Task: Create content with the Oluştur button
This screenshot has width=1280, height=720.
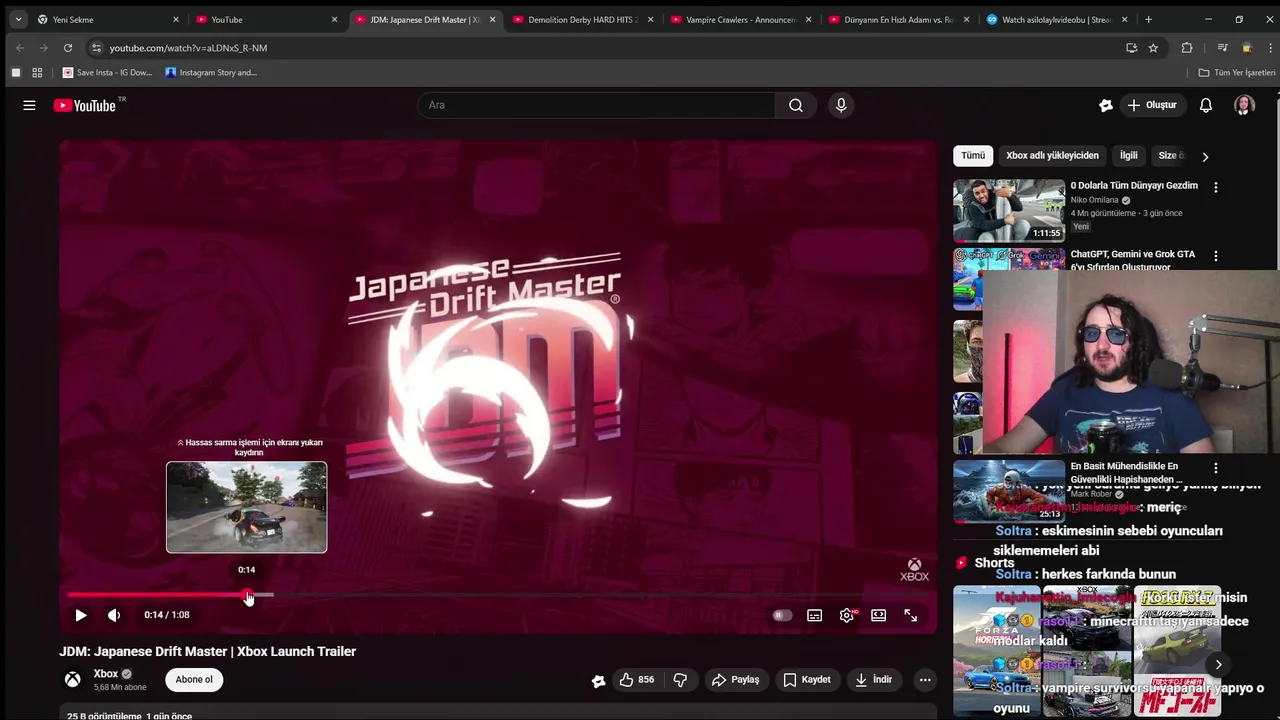Action: 1152,105
